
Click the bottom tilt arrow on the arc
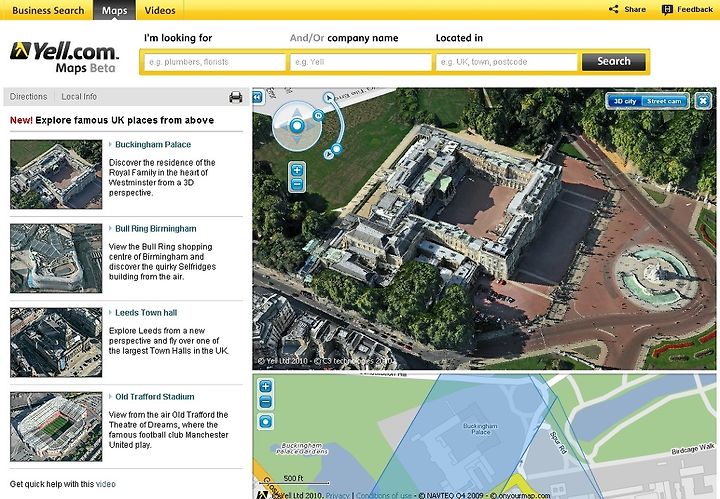tap(328, 154)
